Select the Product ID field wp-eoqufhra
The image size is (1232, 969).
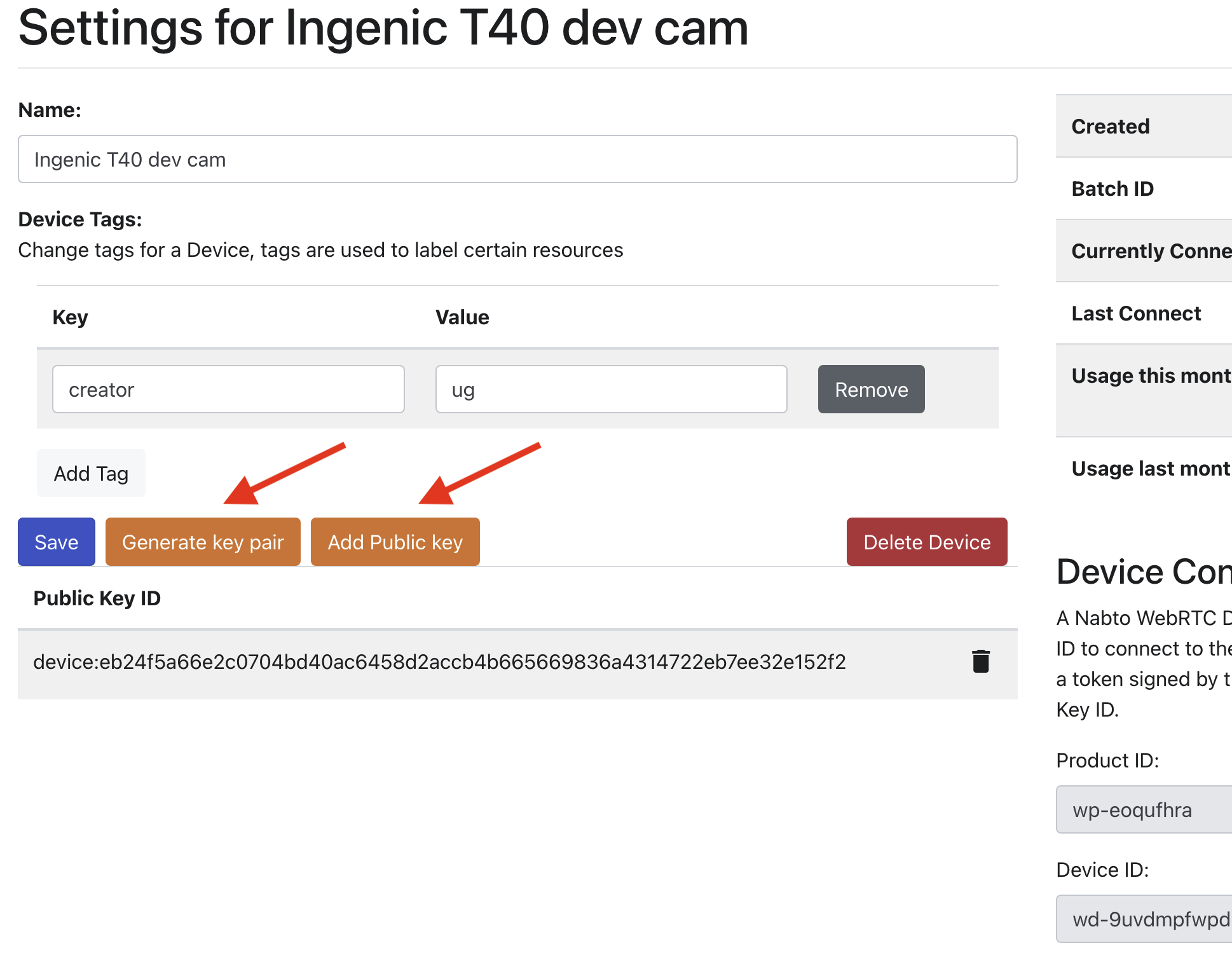tap(1143, 810)
